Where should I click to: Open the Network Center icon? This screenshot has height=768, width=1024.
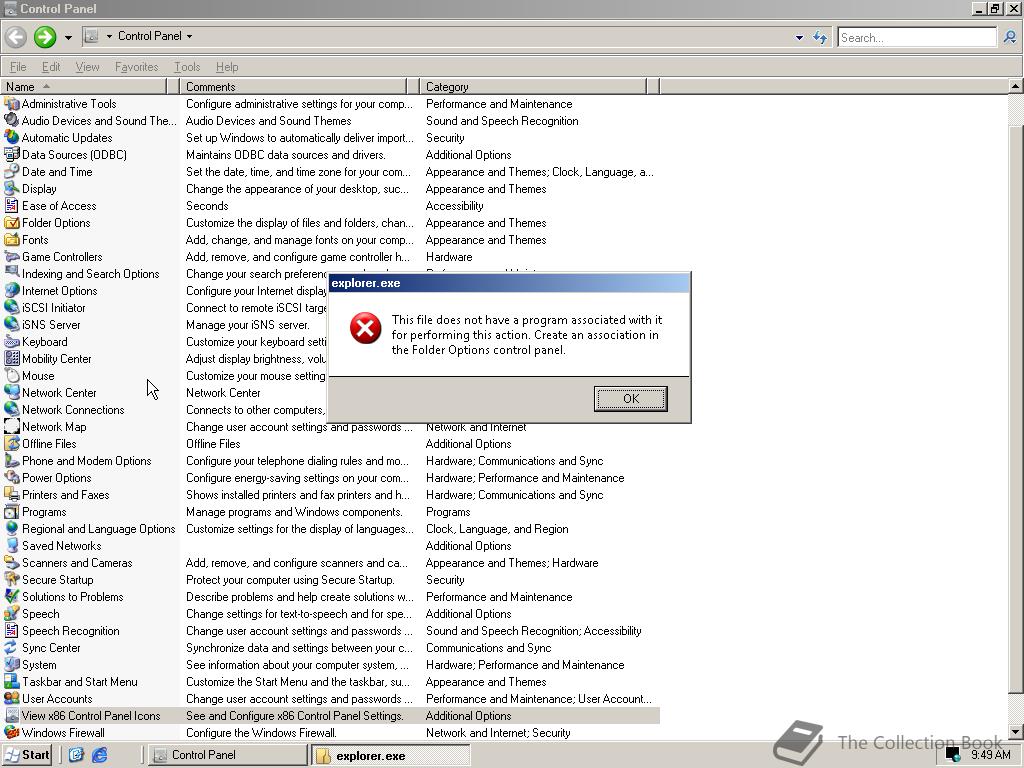pos(12,392)
